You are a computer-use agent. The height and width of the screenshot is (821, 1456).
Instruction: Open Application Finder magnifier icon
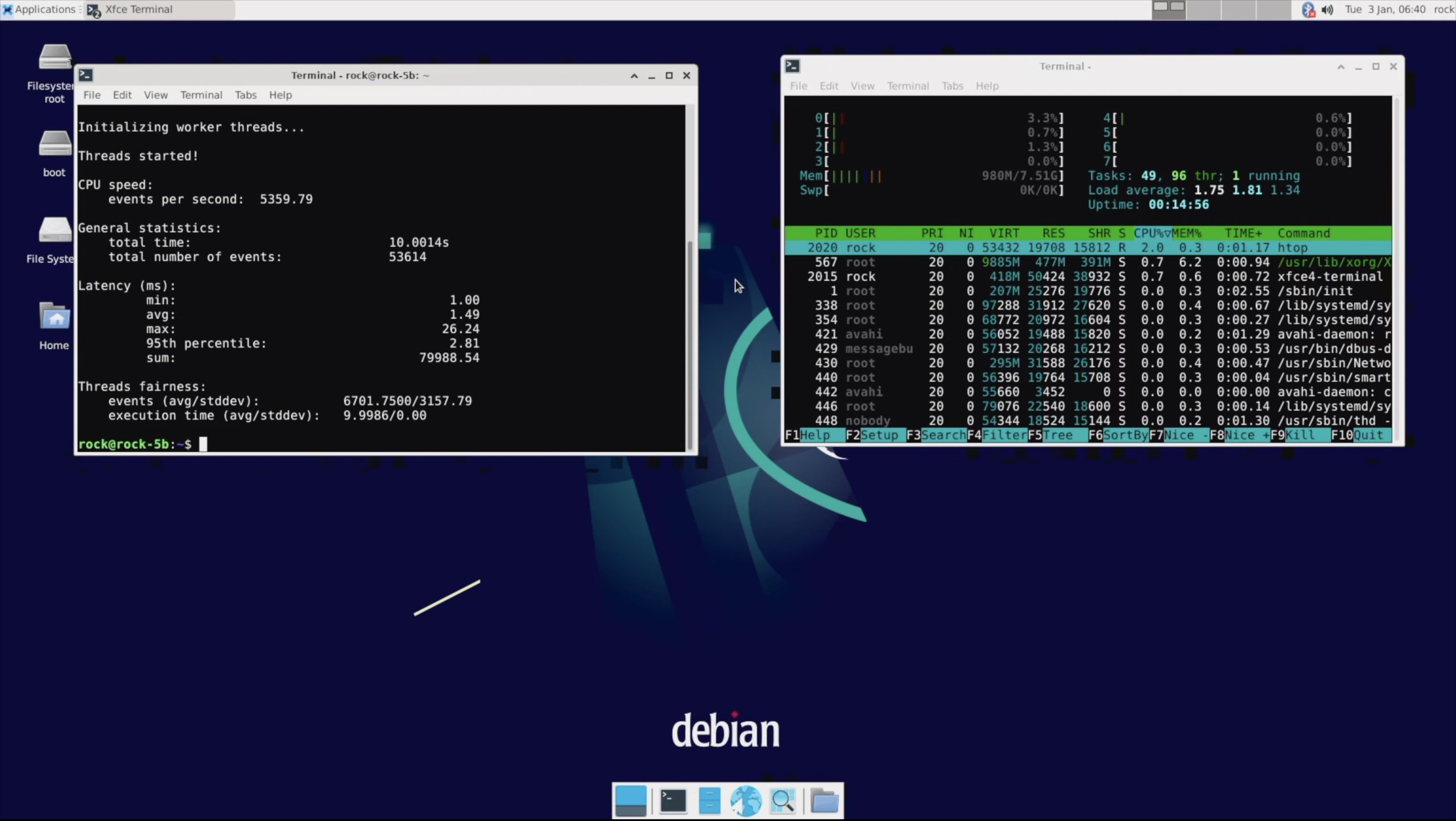click(783, 801)
